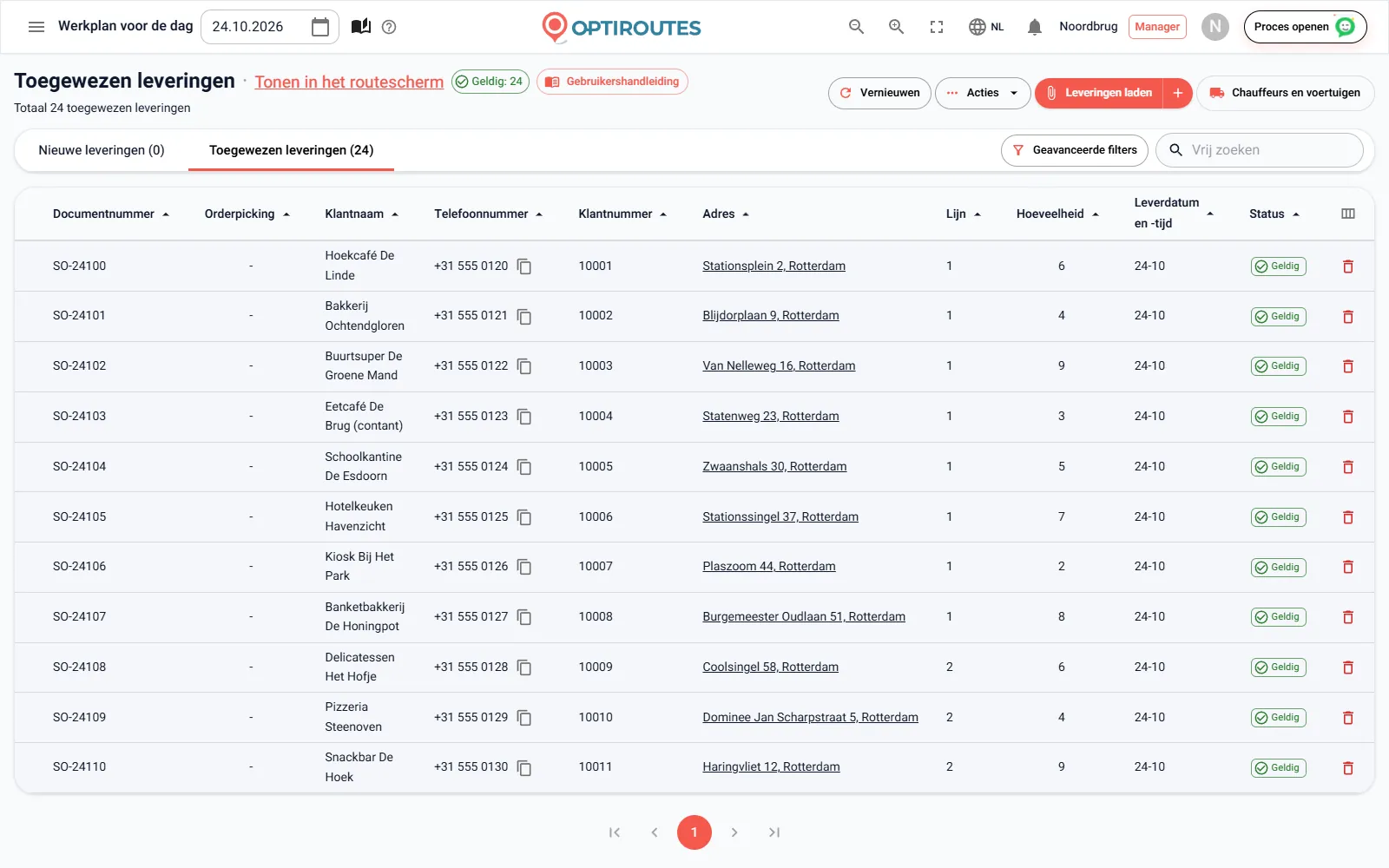Viewport: 1389px width, 868px height.
Task: Copy phone number +31 555 0125
Action: point(524,517)
